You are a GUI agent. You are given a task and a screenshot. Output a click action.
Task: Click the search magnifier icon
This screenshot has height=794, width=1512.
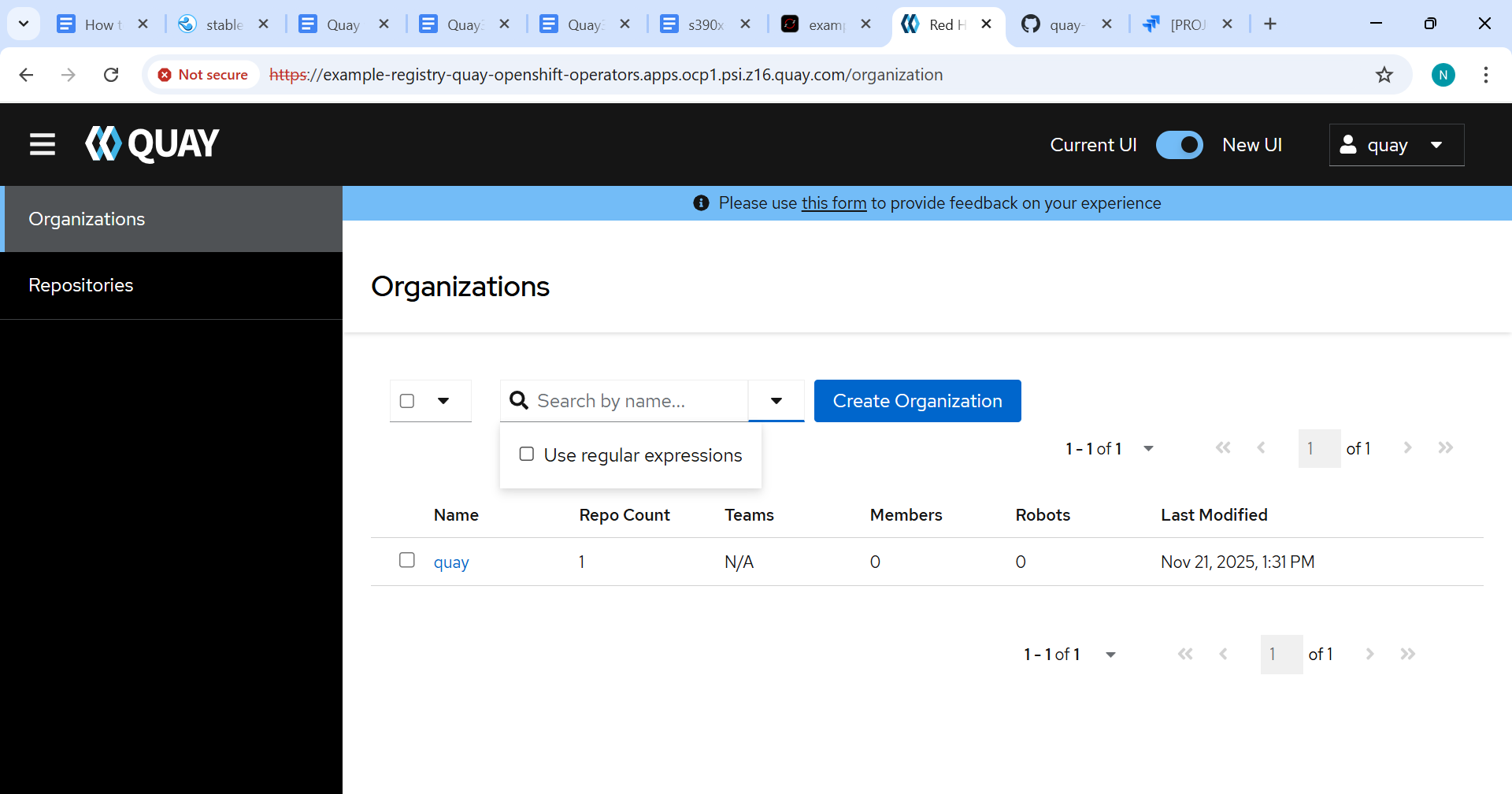pyautogui.click(x=519, y=401)
